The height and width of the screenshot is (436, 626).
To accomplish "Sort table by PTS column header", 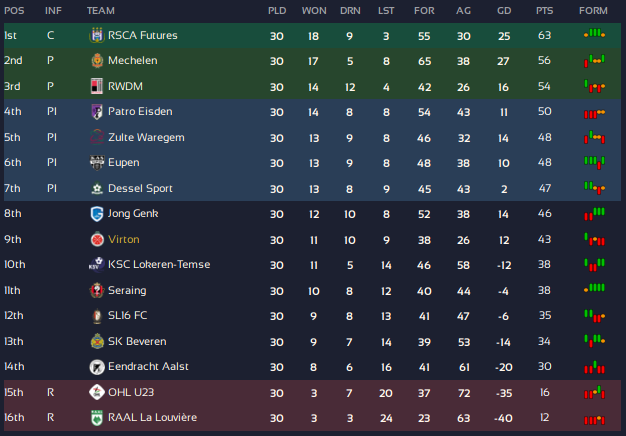I will pos(544,10).
